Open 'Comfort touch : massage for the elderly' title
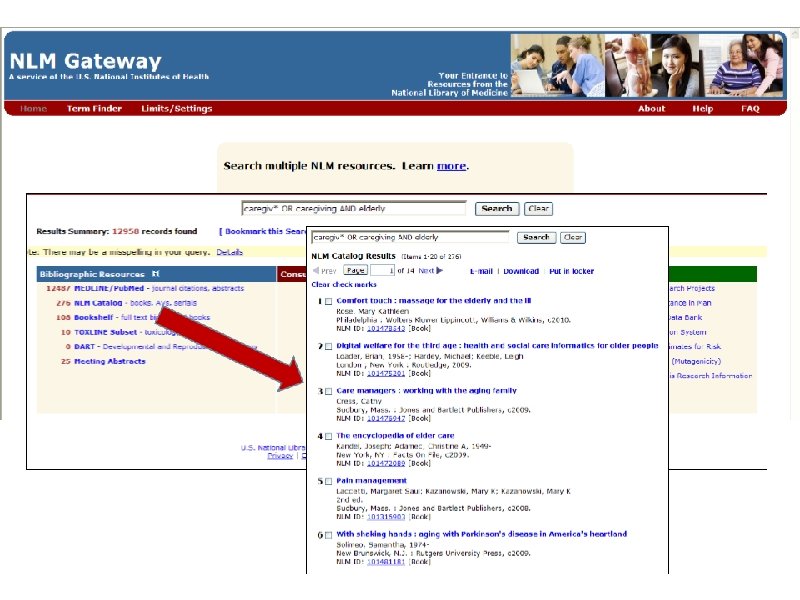This screenshot has height=600, width=800. click(434, 301)
